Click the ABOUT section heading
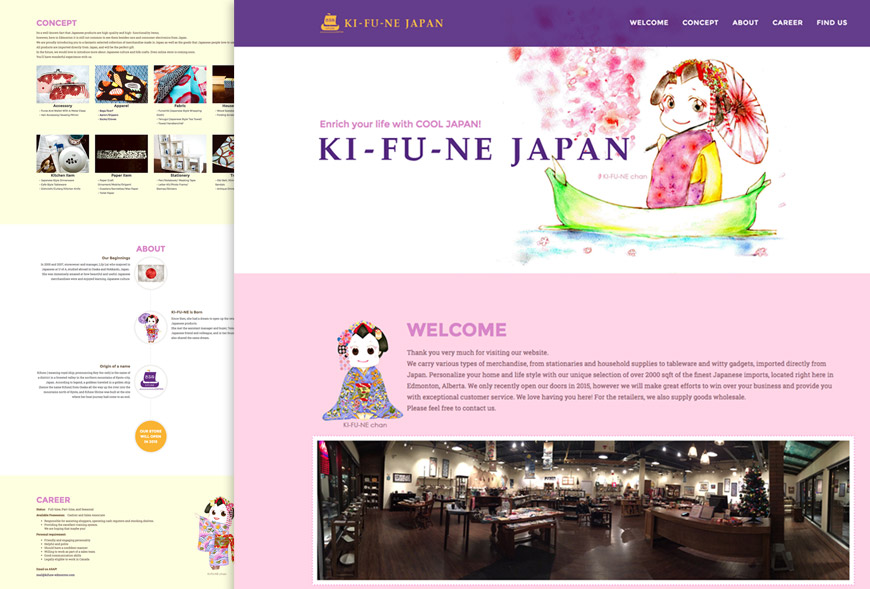 150,249
